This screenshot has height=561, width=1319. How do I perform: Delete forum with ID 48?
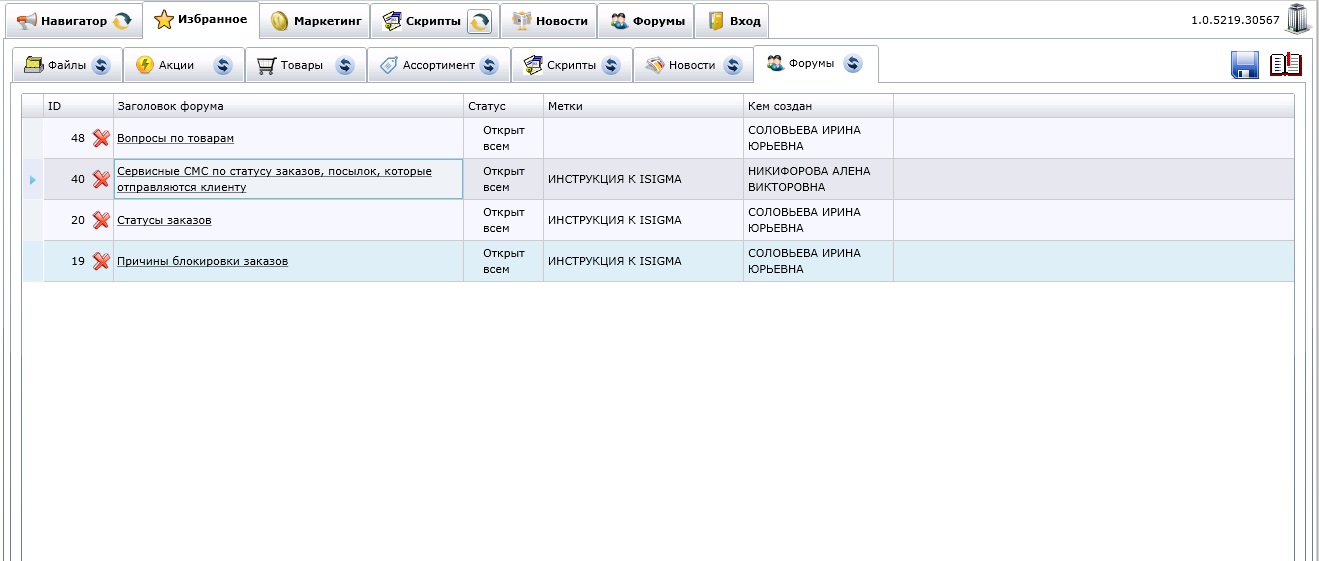pyautogui.click(x=101, y=138)
